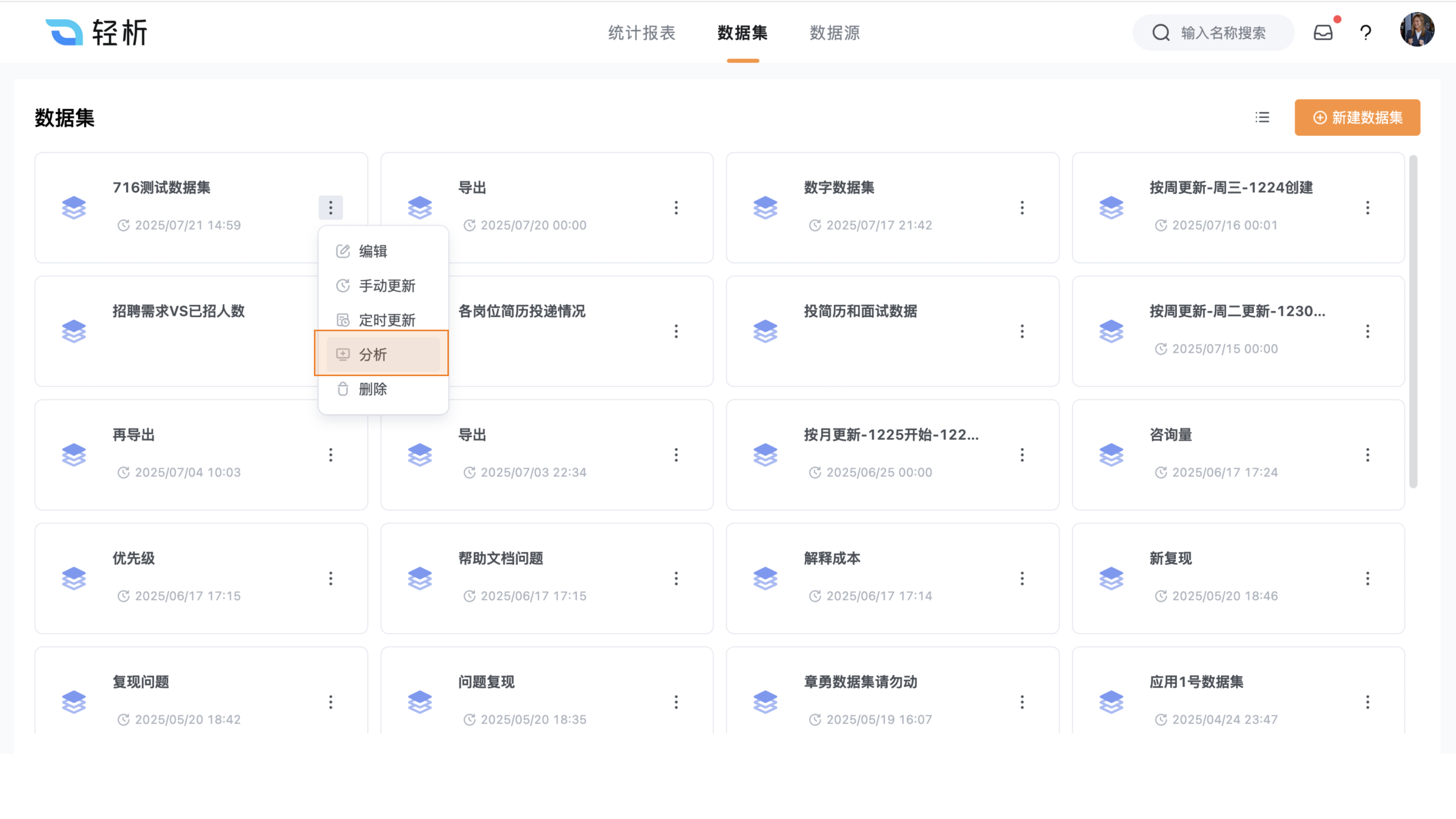Click the update clock icon of 咨询量

(1161, 472)
